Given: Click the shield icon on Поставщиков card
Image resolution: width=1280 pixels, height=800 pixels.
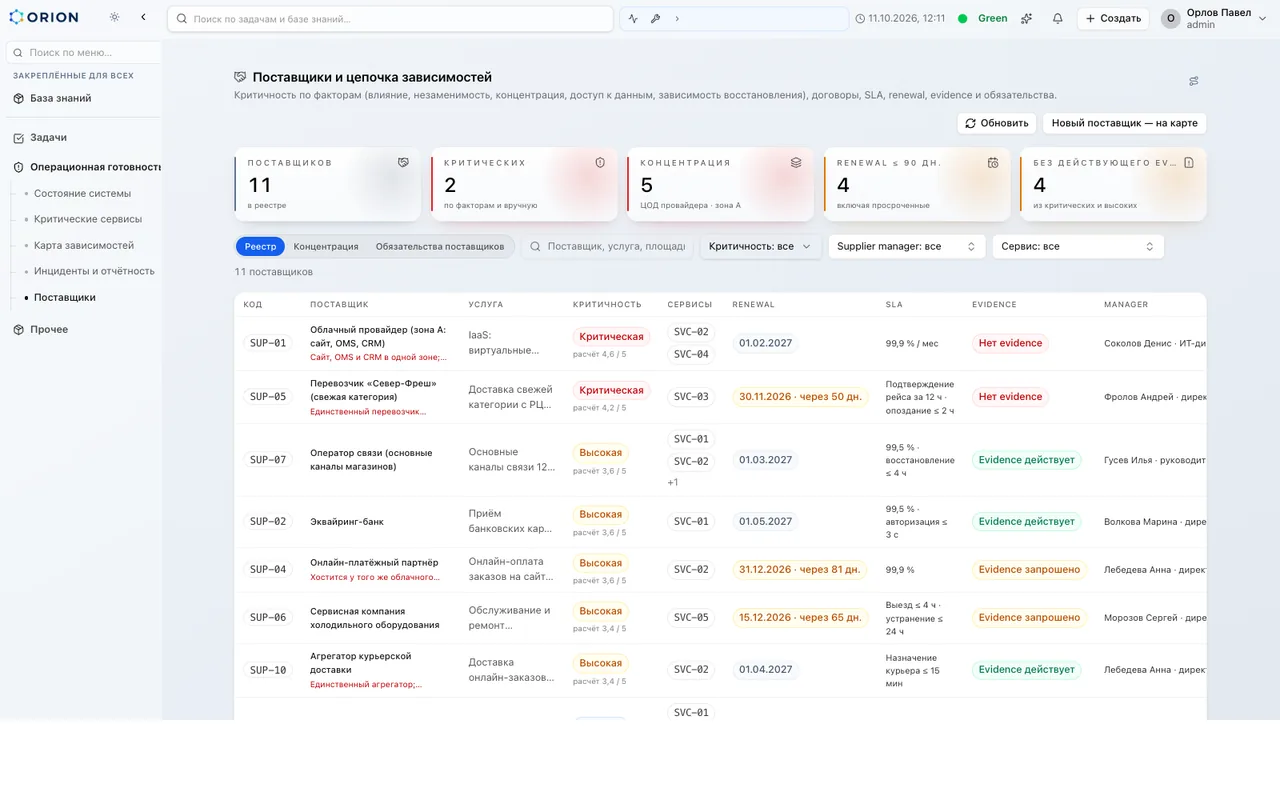Looking at the screenshot, I should click(403, 162).
